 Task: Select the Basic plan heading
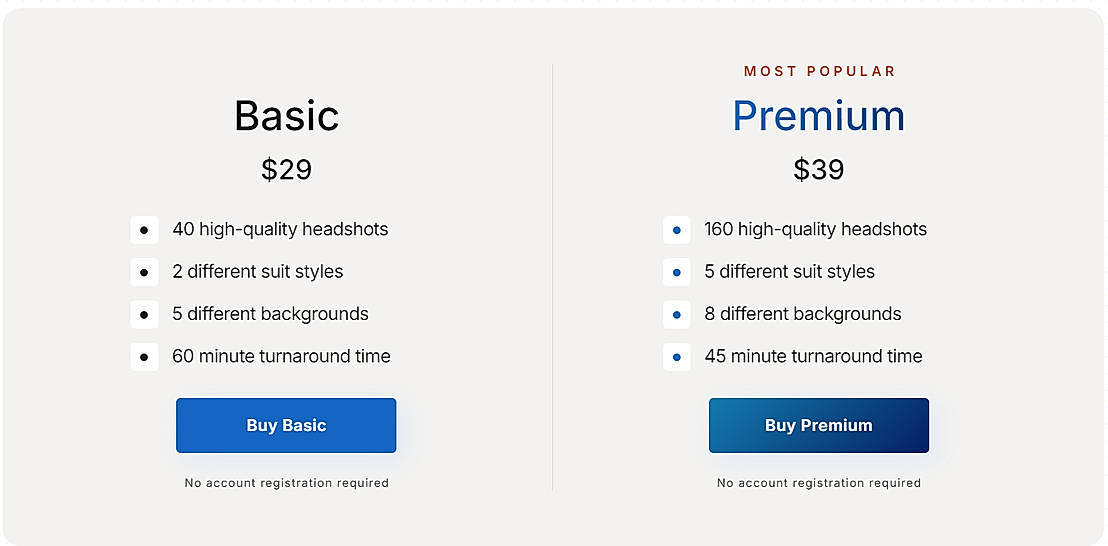(286, 116)
